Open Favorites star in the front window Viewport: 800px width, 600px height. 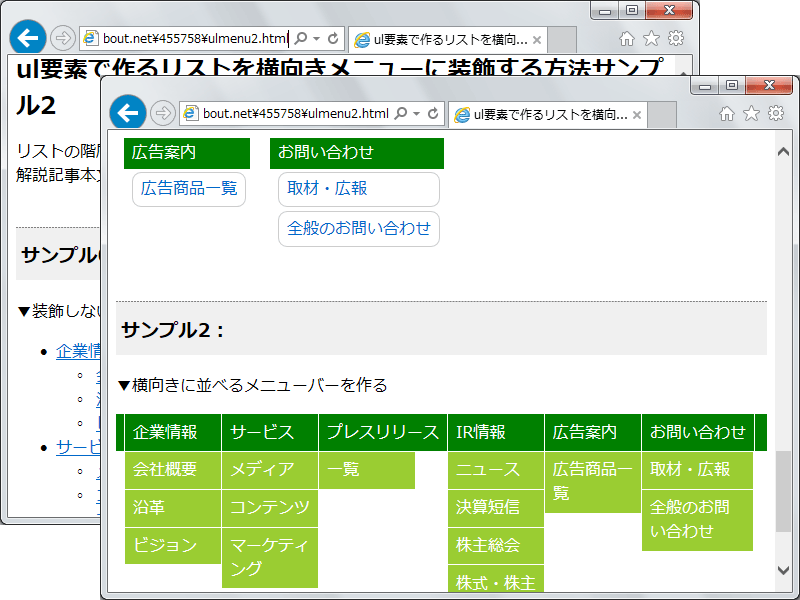click(751, 113)
